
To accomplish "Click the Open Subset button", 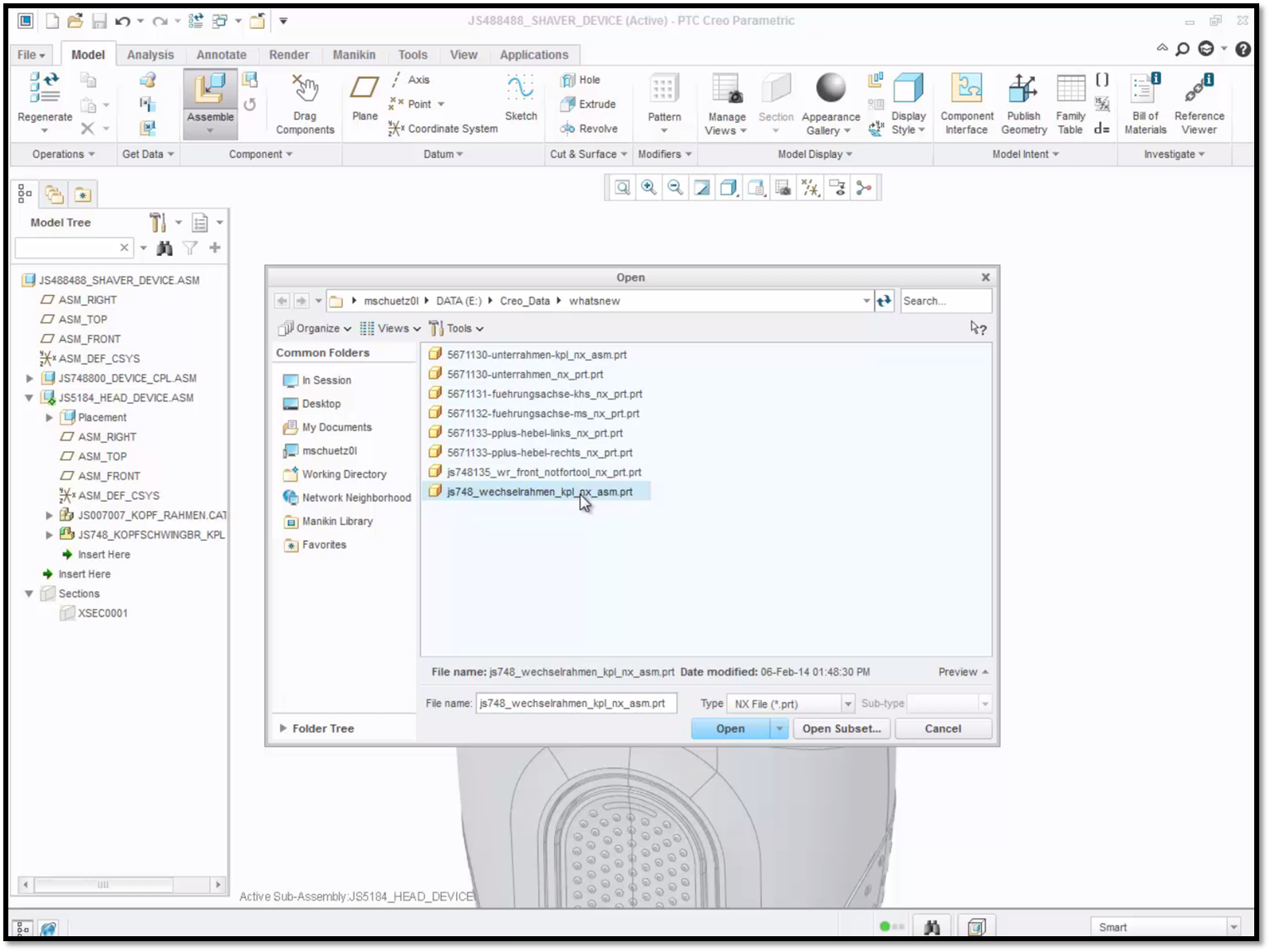I will (x=841, y=729).
